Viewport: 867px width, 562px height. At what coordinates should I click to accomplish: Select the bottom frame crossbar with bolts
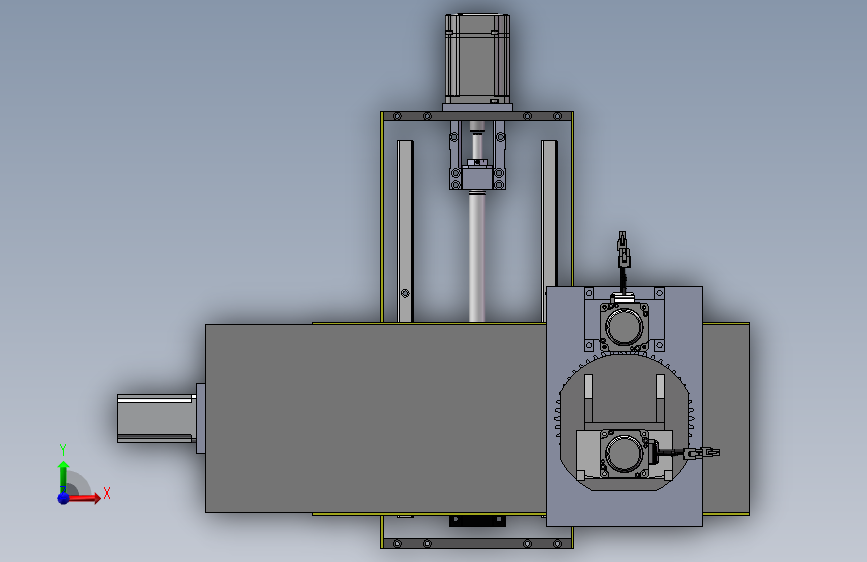(477, 543)
